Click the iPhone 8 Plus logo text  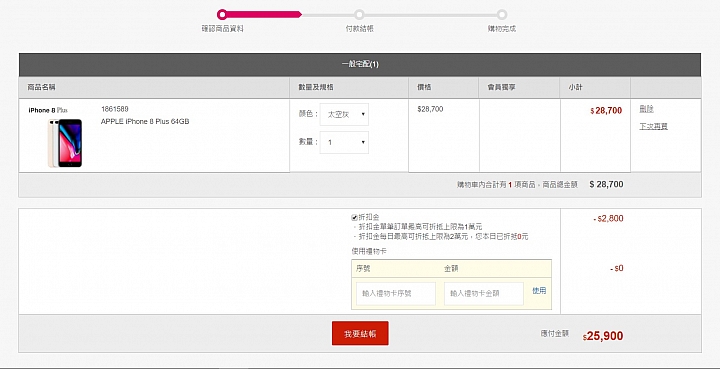coord(48,111)
